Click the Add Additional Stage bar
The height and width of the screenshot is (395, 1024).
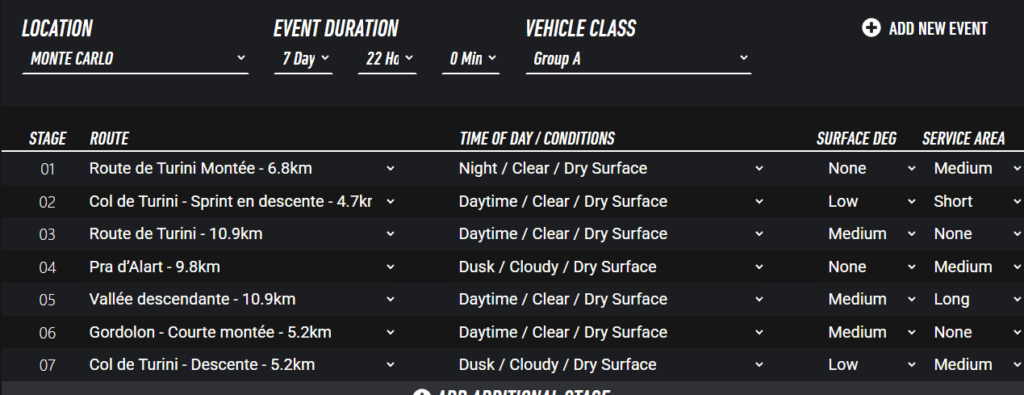coord(512,390)
